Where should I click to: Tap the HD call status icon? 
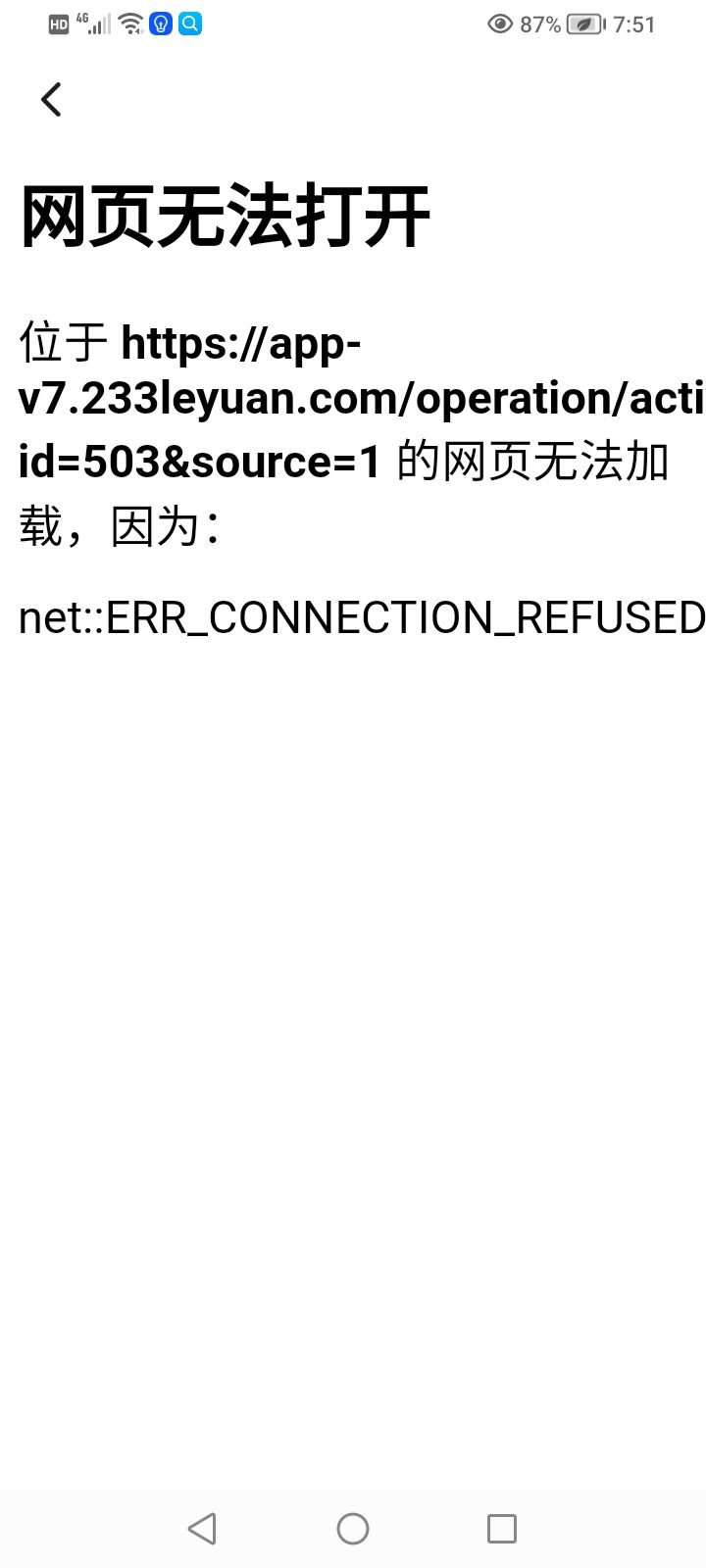point(59,25)
